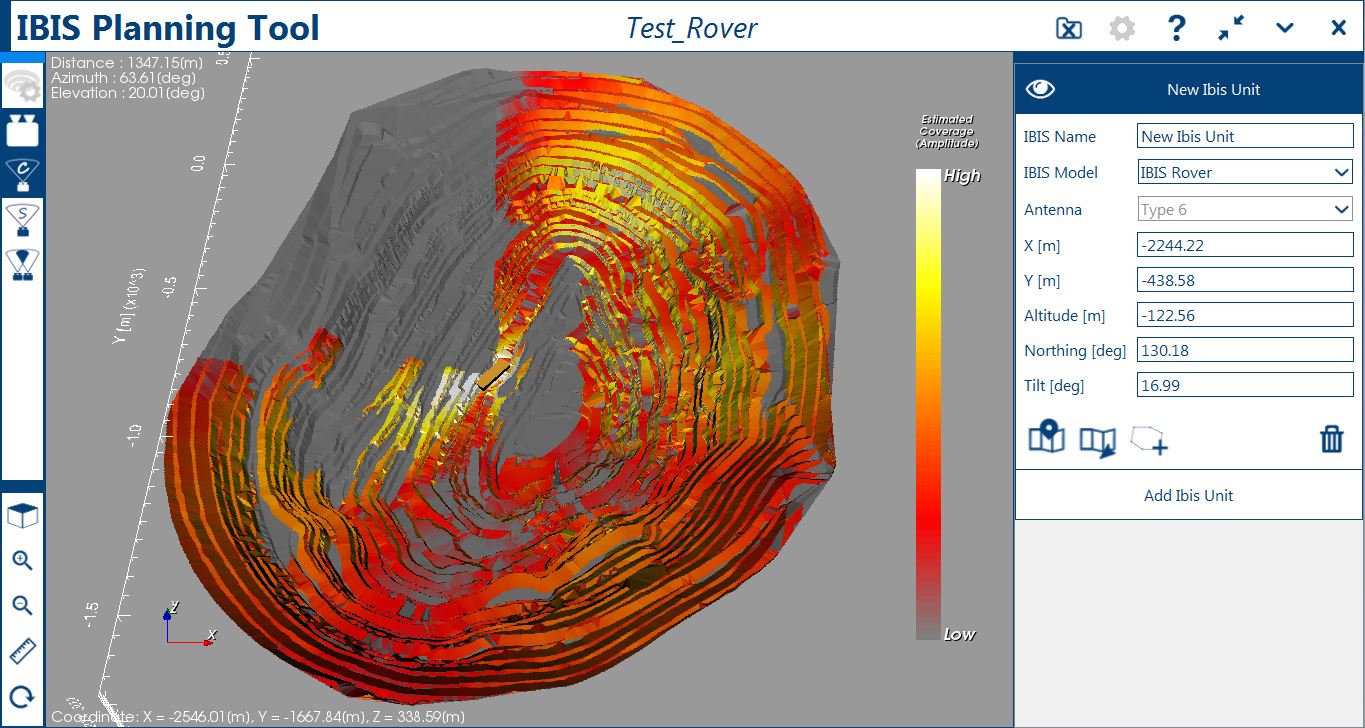Viewport: 1365px width, 728px height.
Task: Zoom out with the magnifier minus
Action: tap(22, 605)
